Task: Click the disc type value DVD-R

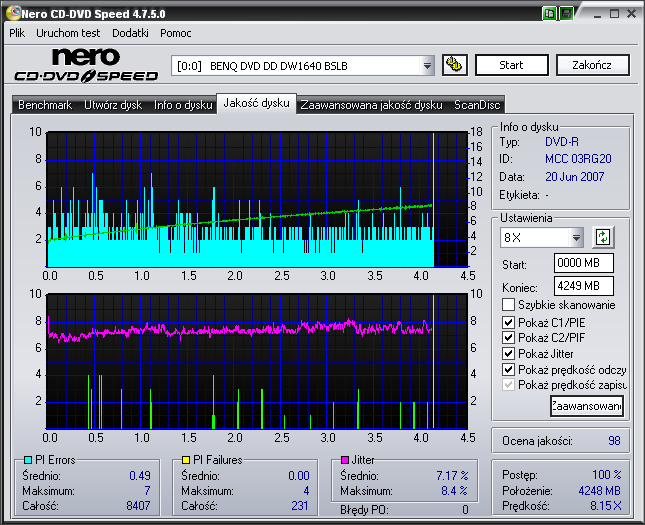Action: tap(561, 142)
